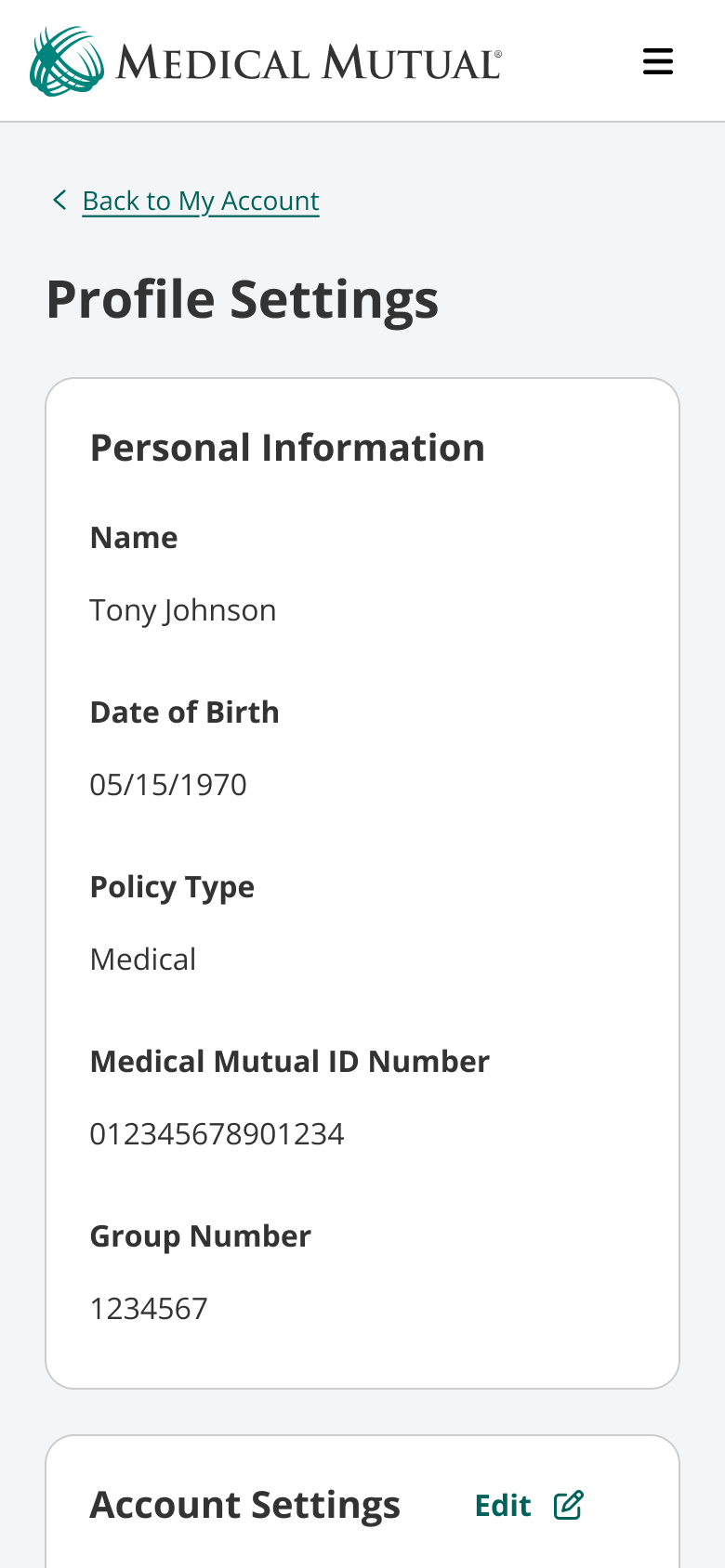Click the Account Settings heading

tap(245, 1505)
